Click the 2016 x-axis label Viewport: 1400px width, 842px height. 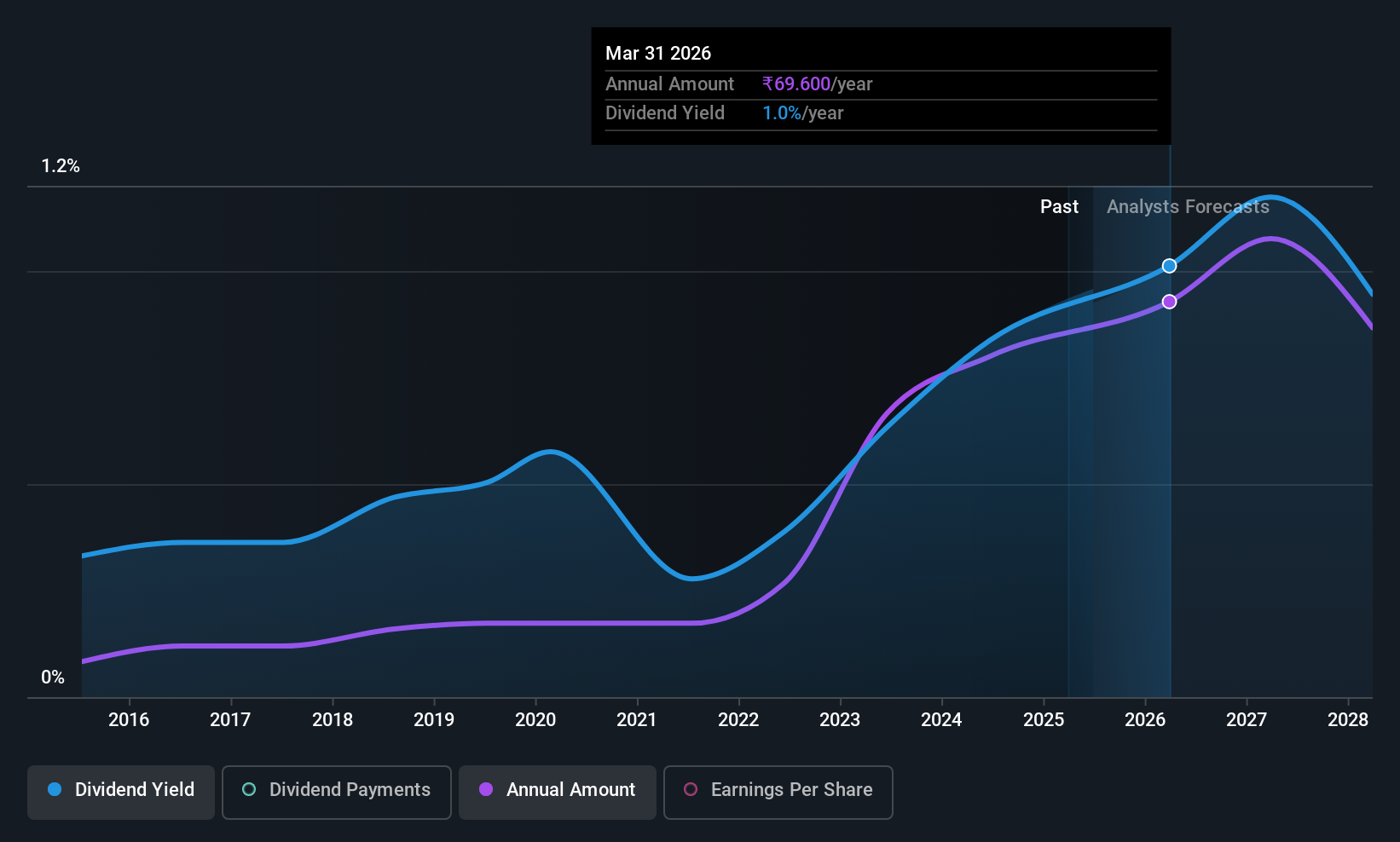129,719
